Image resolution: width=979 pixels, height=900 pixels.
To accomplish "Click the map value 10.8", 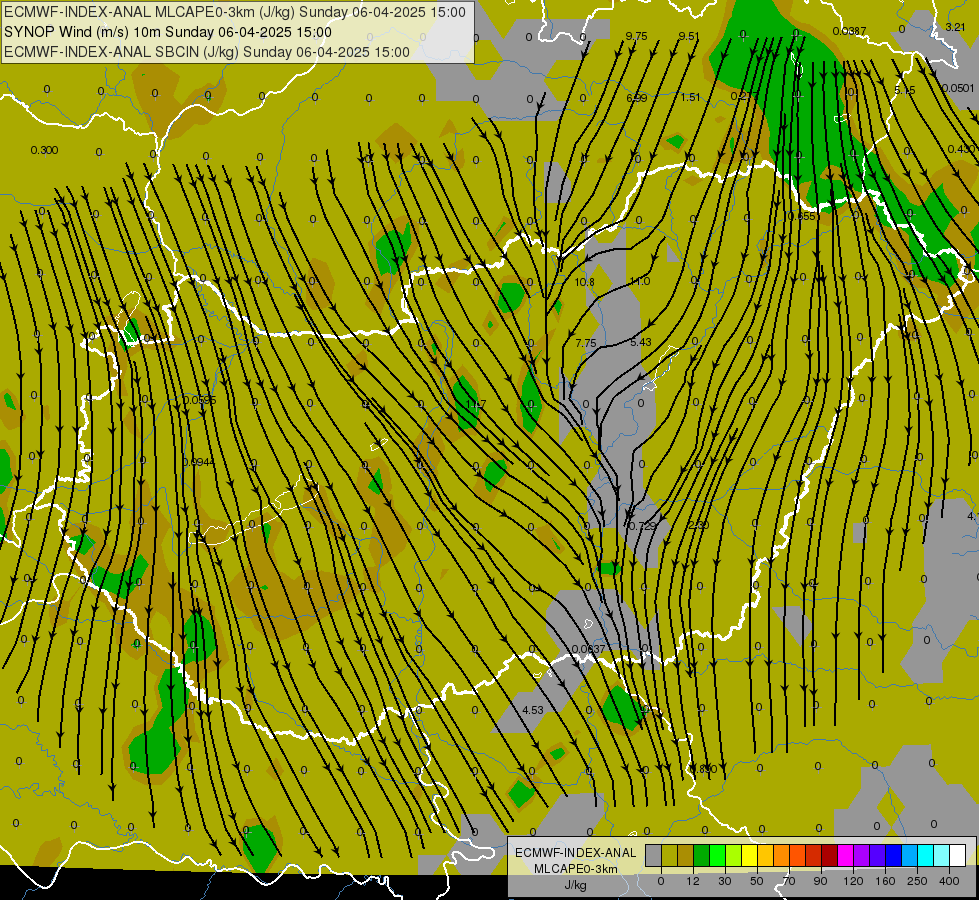I will [584, 282].
